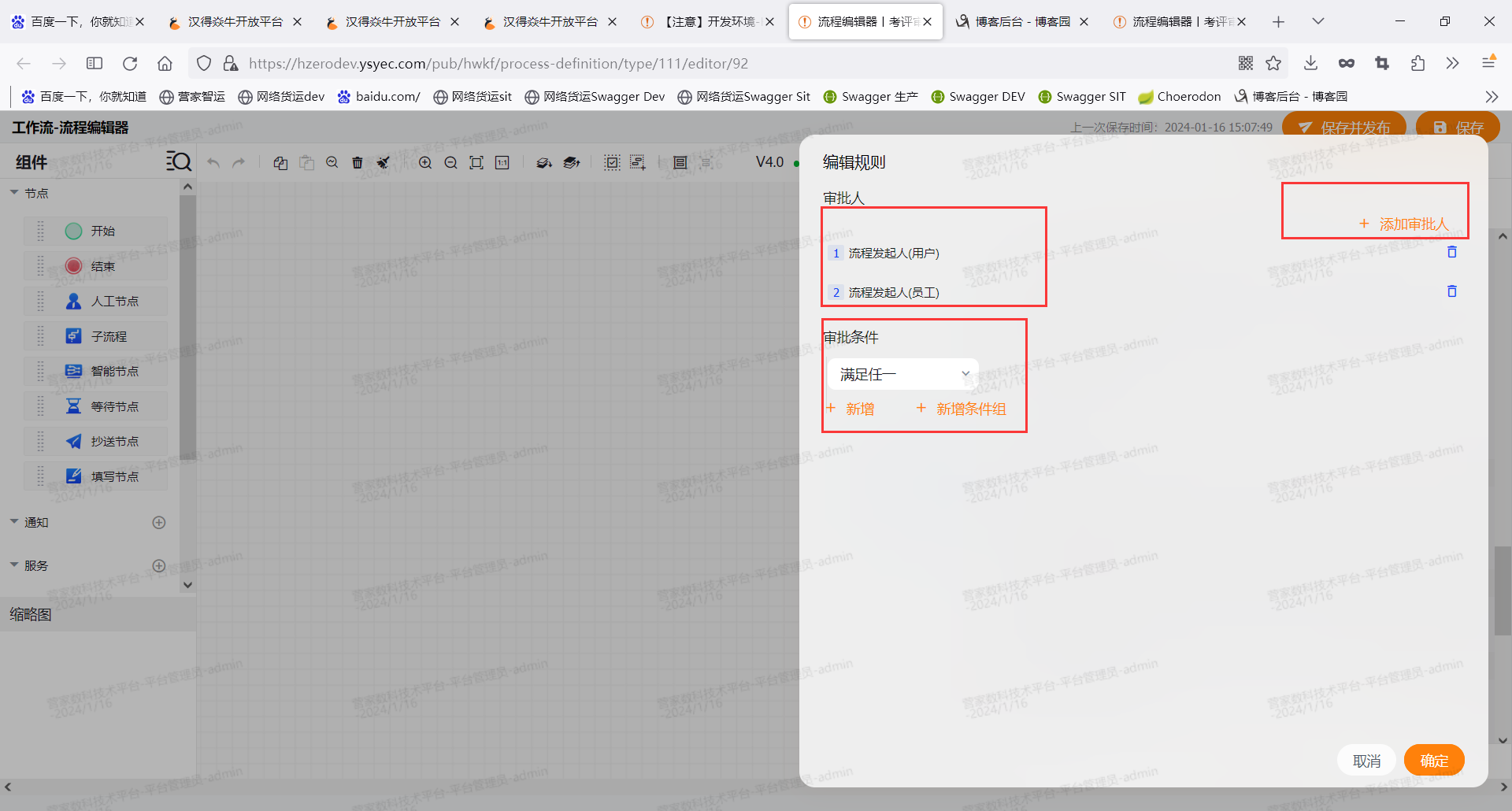
Task: Click the component panel vertical scrollbar
Action: [x=187, y=327]
